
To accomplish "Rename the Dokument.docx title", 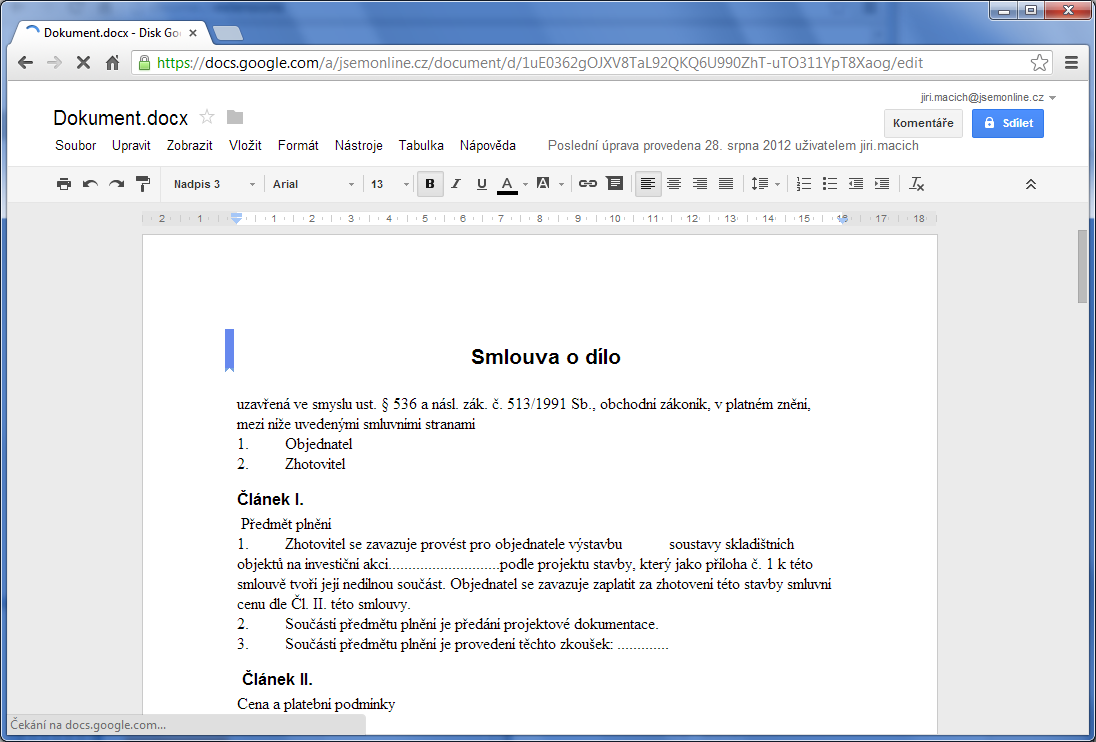I will point(120,118).
